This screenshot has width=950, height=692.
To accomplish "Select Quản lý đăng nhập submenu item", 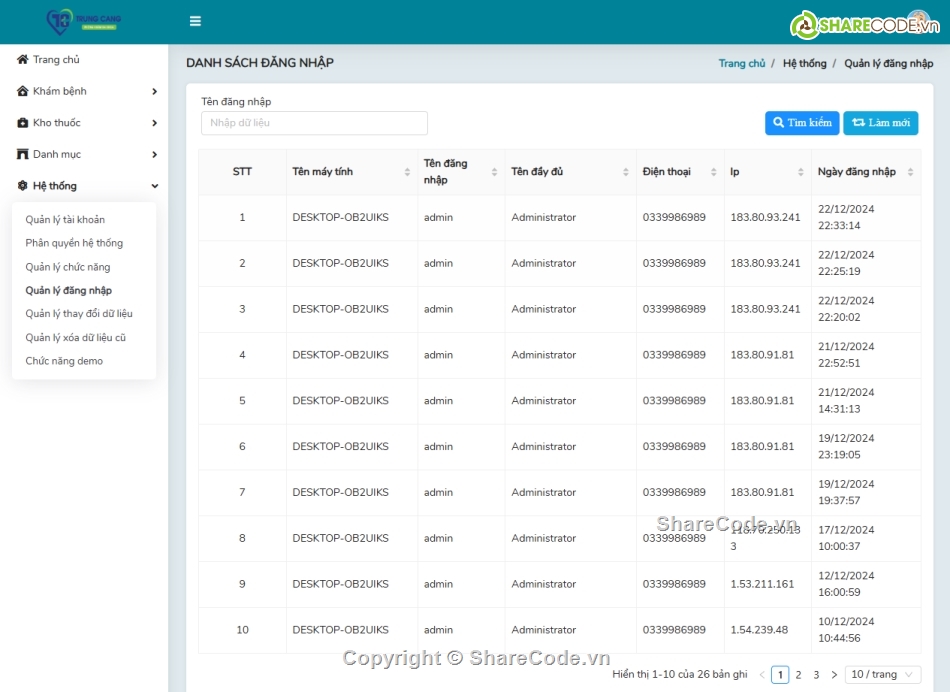I will 68,290.
